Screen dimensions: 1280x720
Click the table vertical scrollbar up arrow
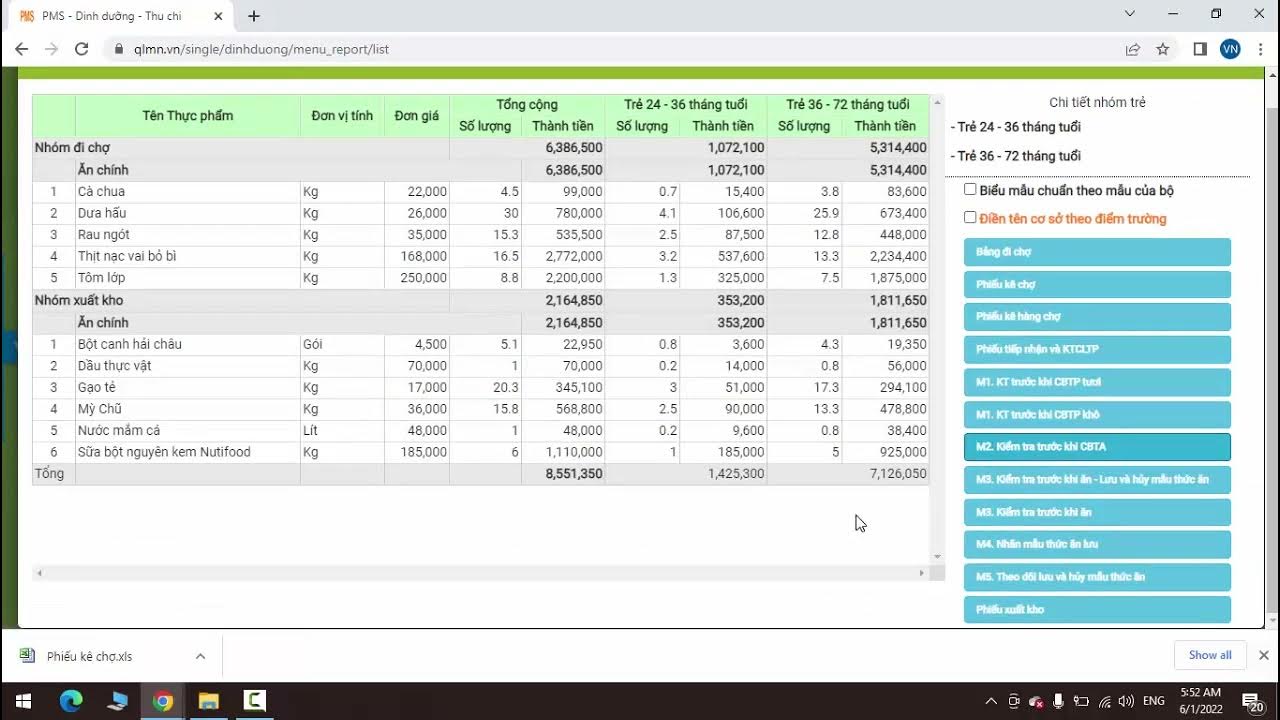(937, 102)
